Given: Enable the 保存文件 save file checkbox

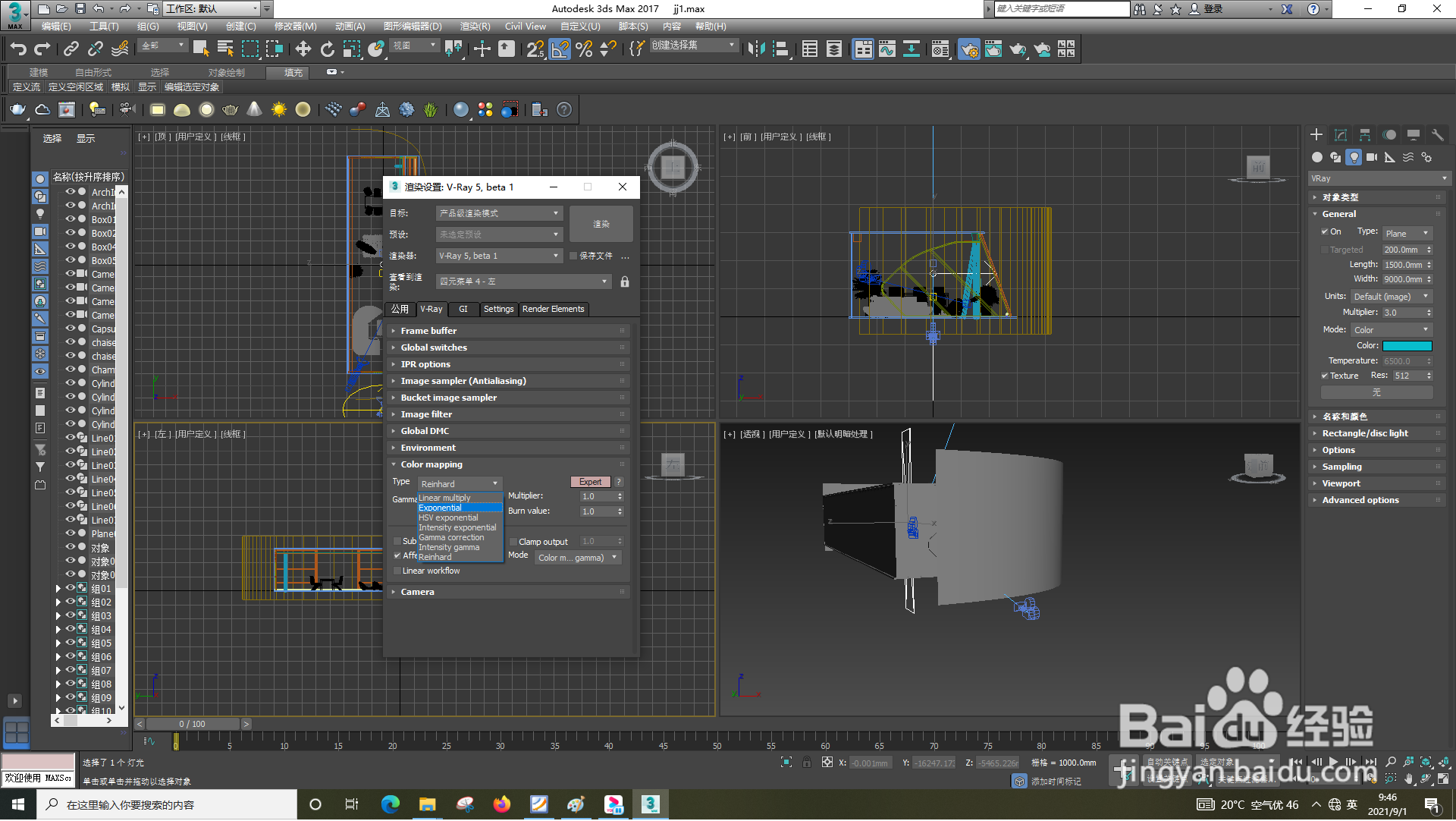Looking at the screenshot, I should pos(573,256).
